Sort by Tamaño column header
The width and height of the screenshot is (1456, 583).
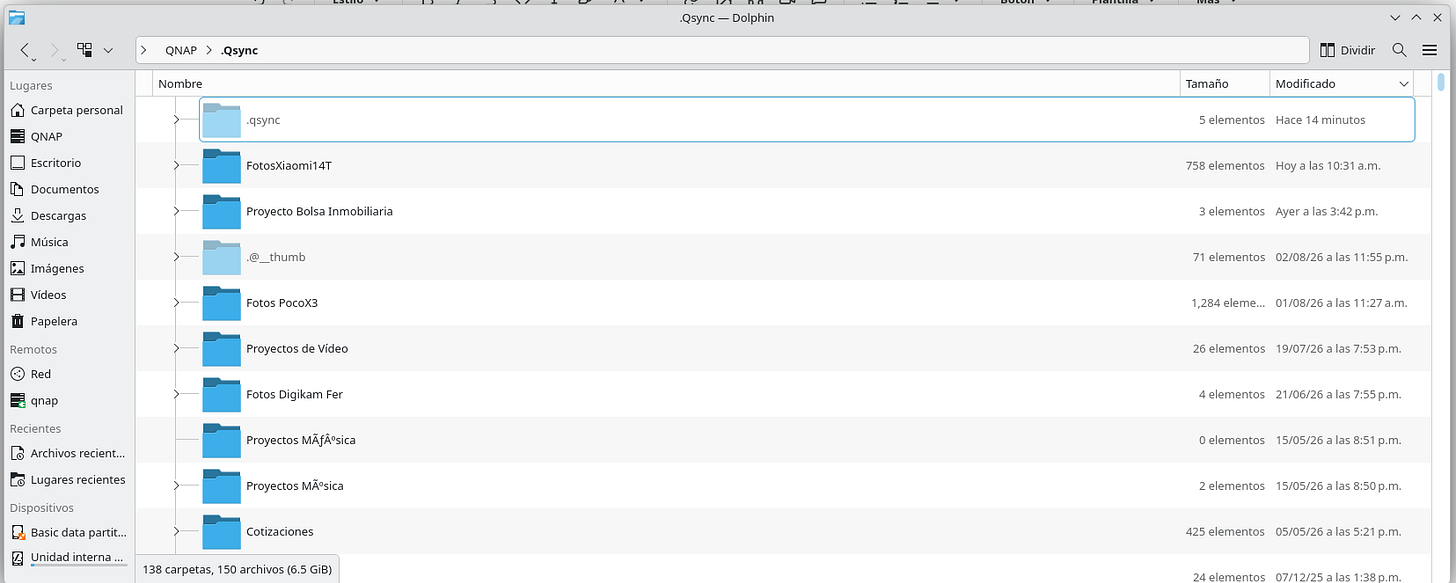coord(1225,84)
